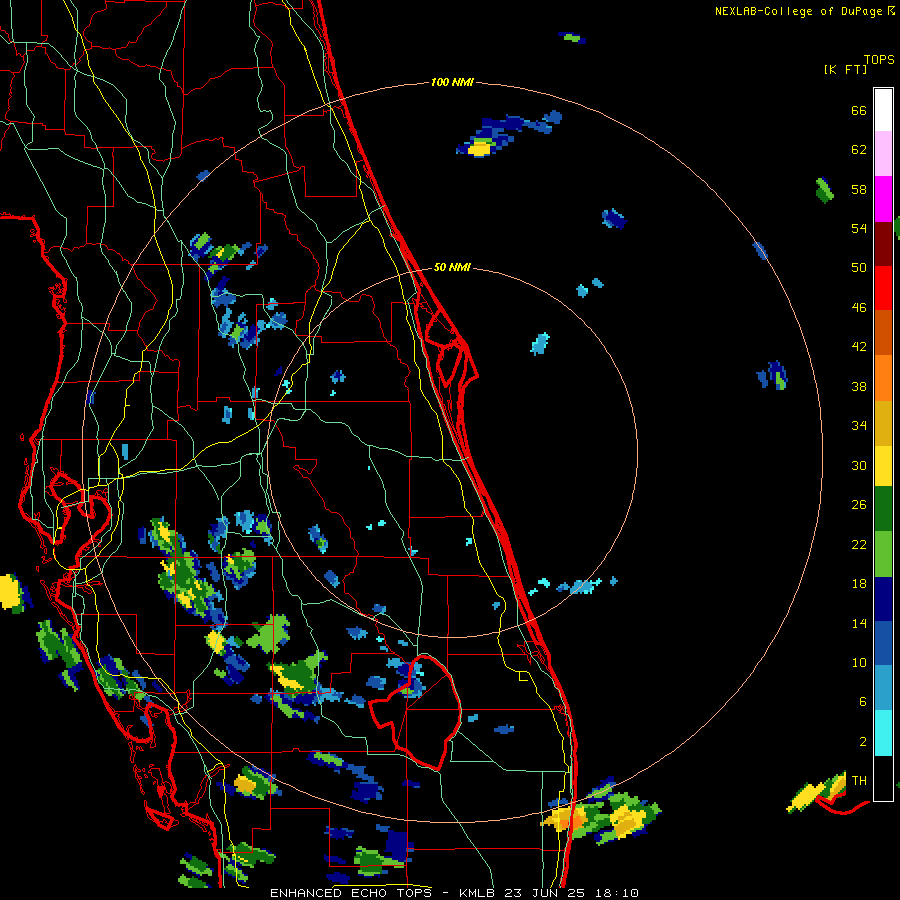This screenshot has width=900, height=900.
Task: Click the 10 legend value
Action: pyautogui.click(x=859, y=662)
